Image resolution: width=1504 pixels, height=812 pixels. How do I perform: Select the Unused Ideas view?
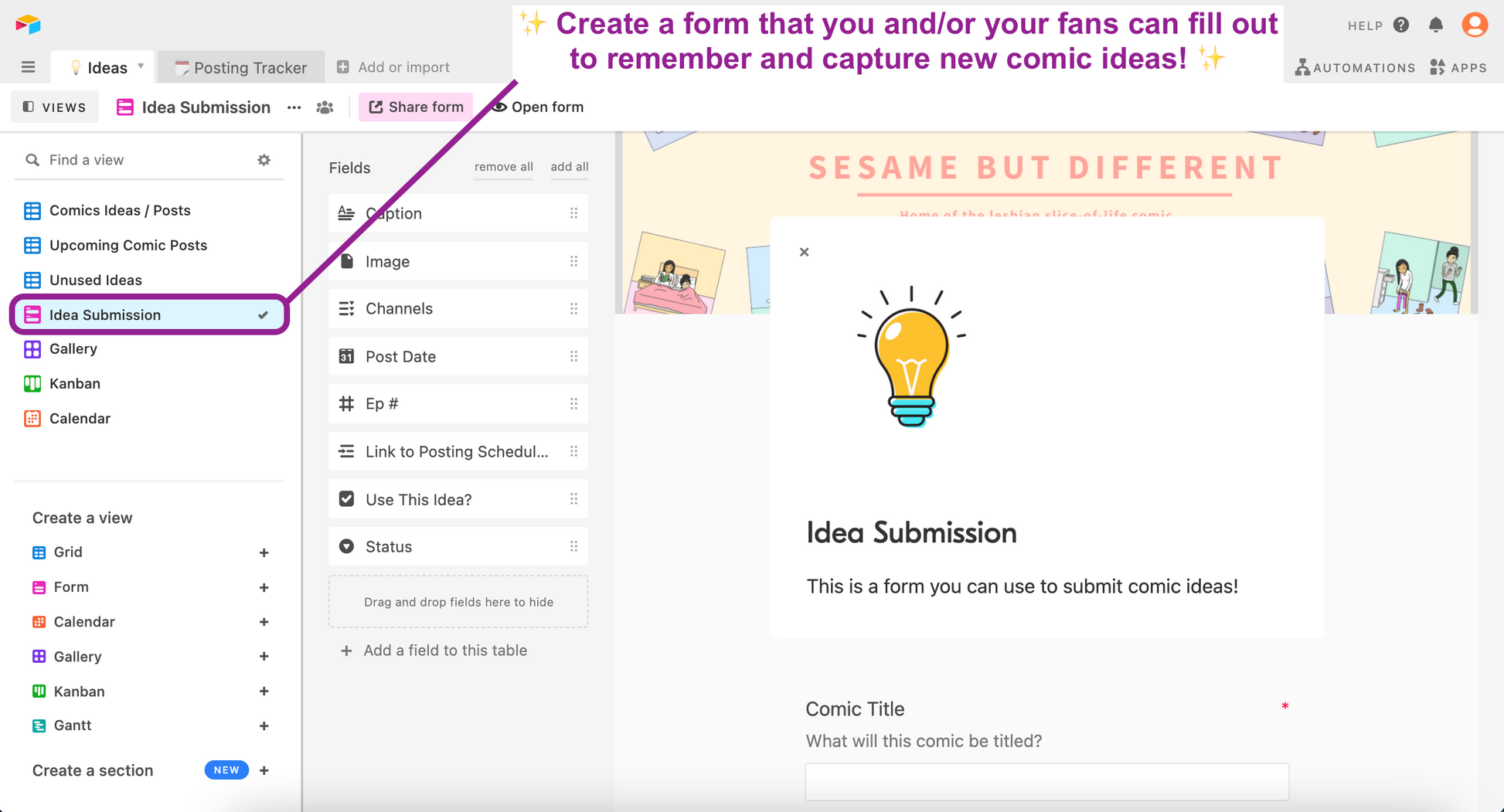coord(95,280)
